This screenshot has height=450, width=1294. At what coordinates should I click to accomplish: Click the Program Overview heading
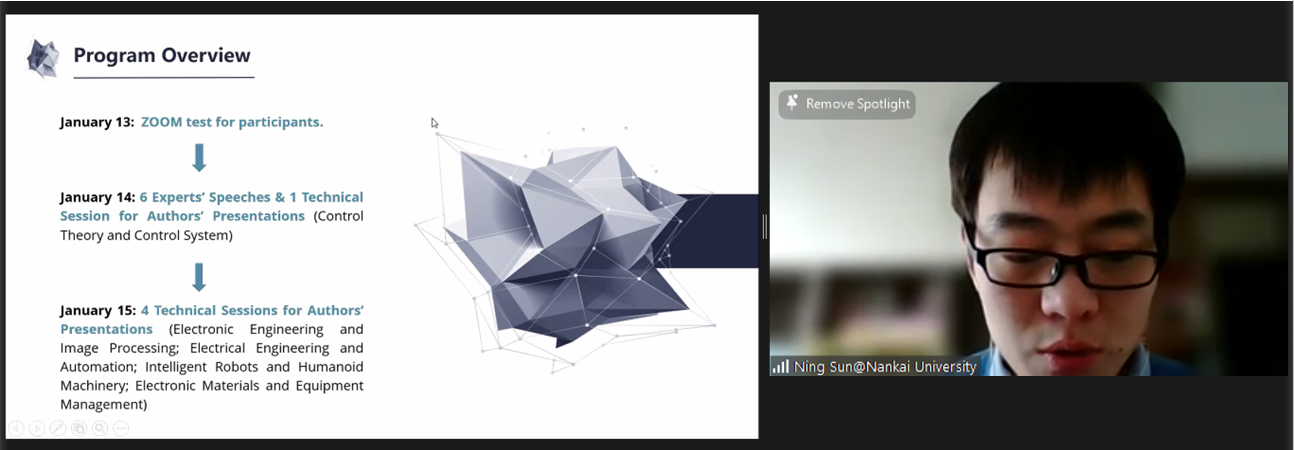[162, 55]
